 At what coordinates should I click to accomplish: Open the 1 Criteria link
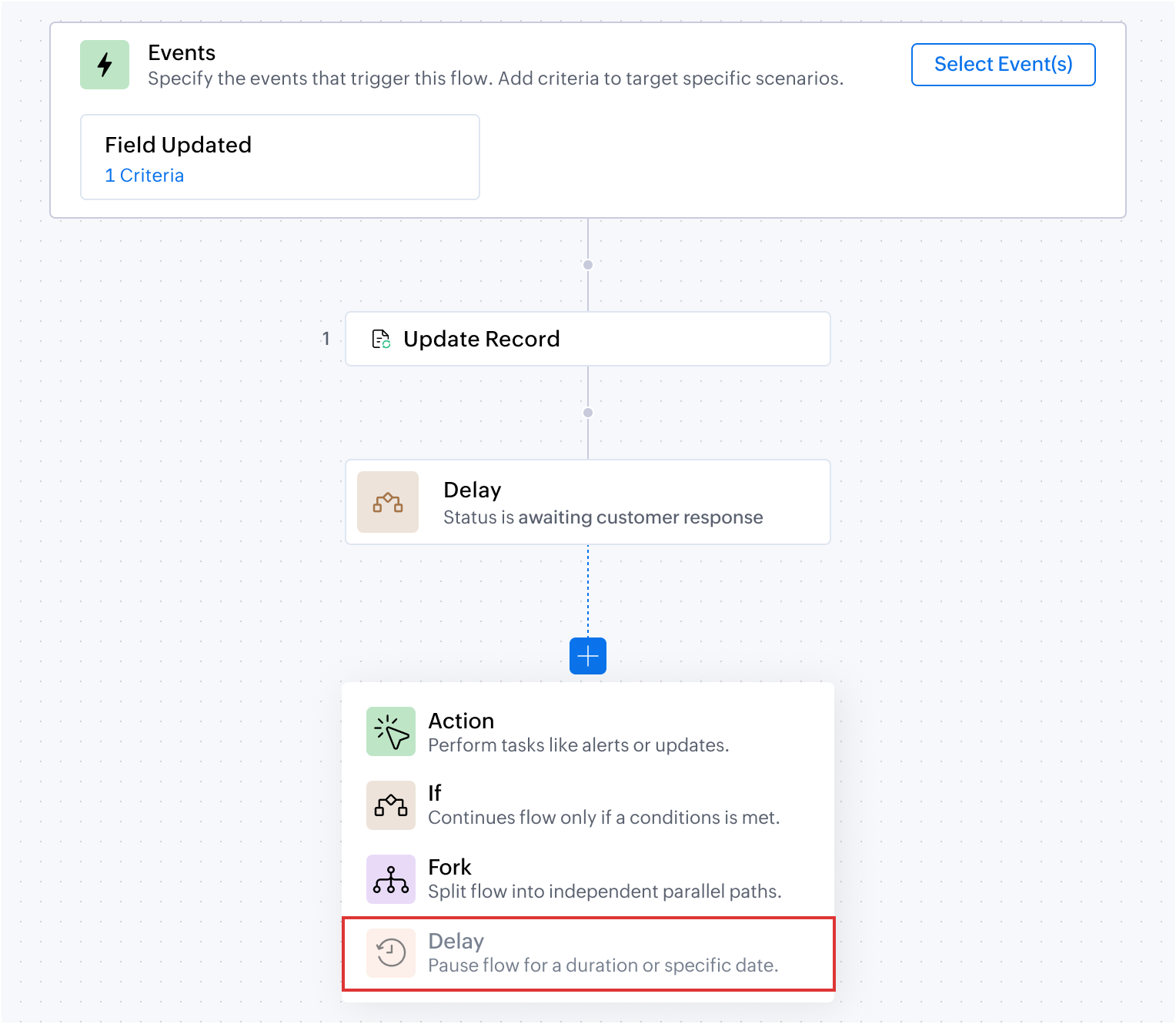tap(145, 176)
